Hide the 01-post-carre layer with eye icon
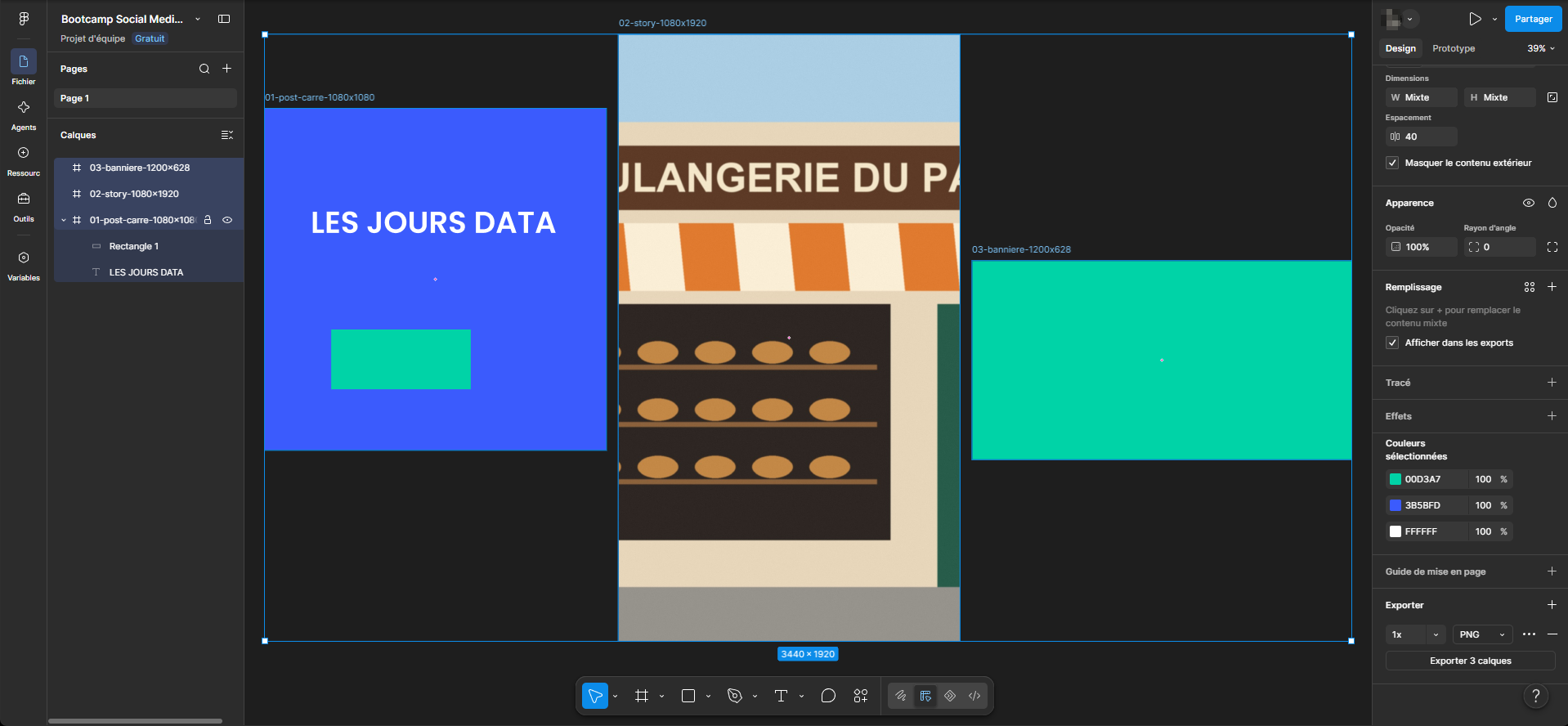Image resolution: width=1568 pixels, height=726 pixels. tap(228, 220)
